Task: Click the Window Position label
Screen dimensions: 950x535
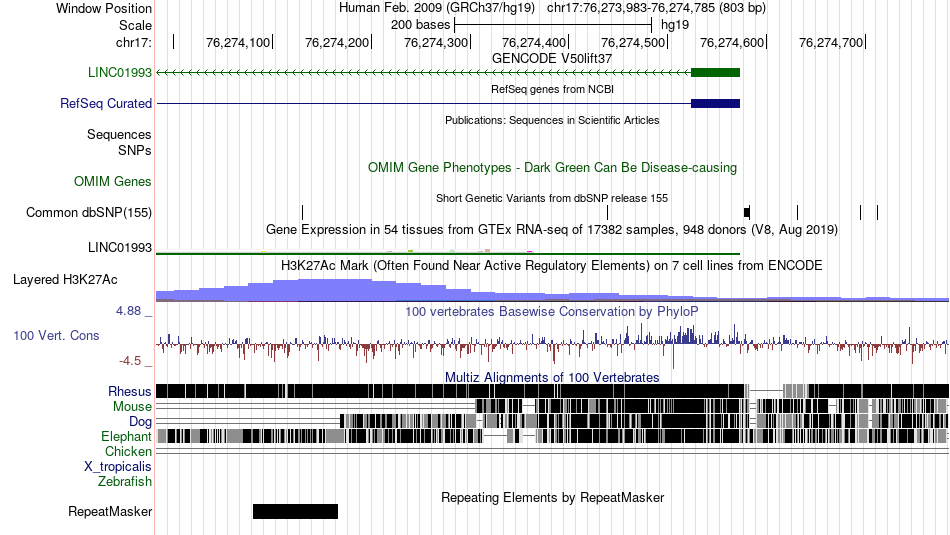Action: tap(104, 8)
